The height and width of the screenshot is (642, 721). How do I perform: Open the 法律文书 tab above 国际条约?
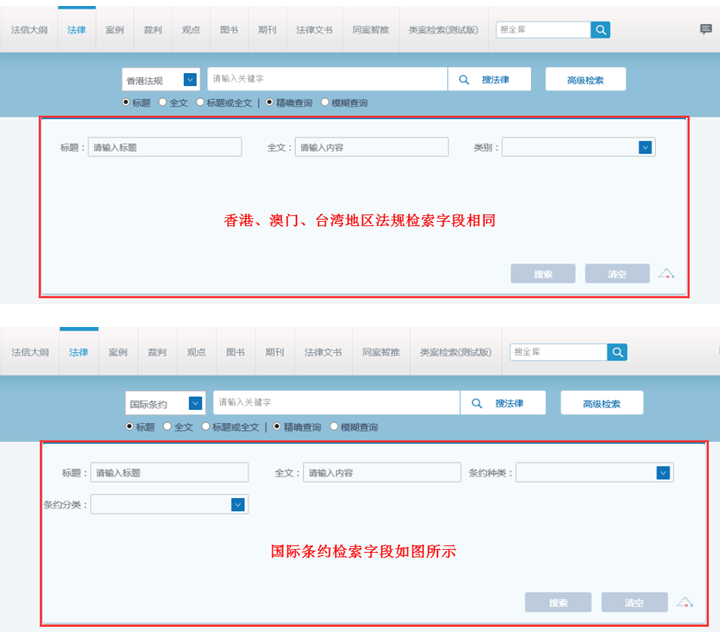click(x=323, y=352)
